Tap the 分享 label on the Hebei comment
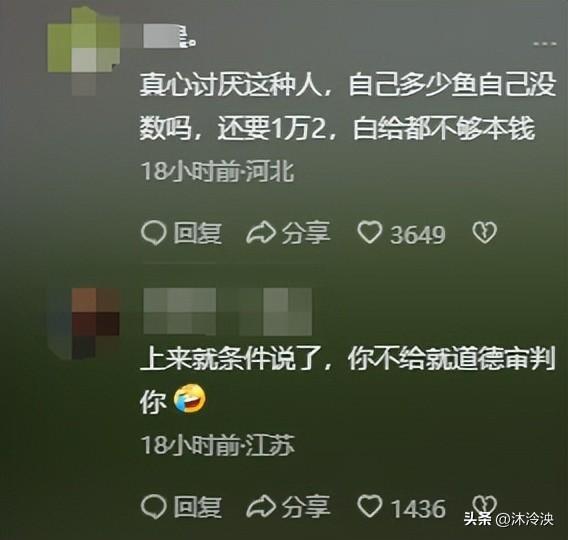 306,233
